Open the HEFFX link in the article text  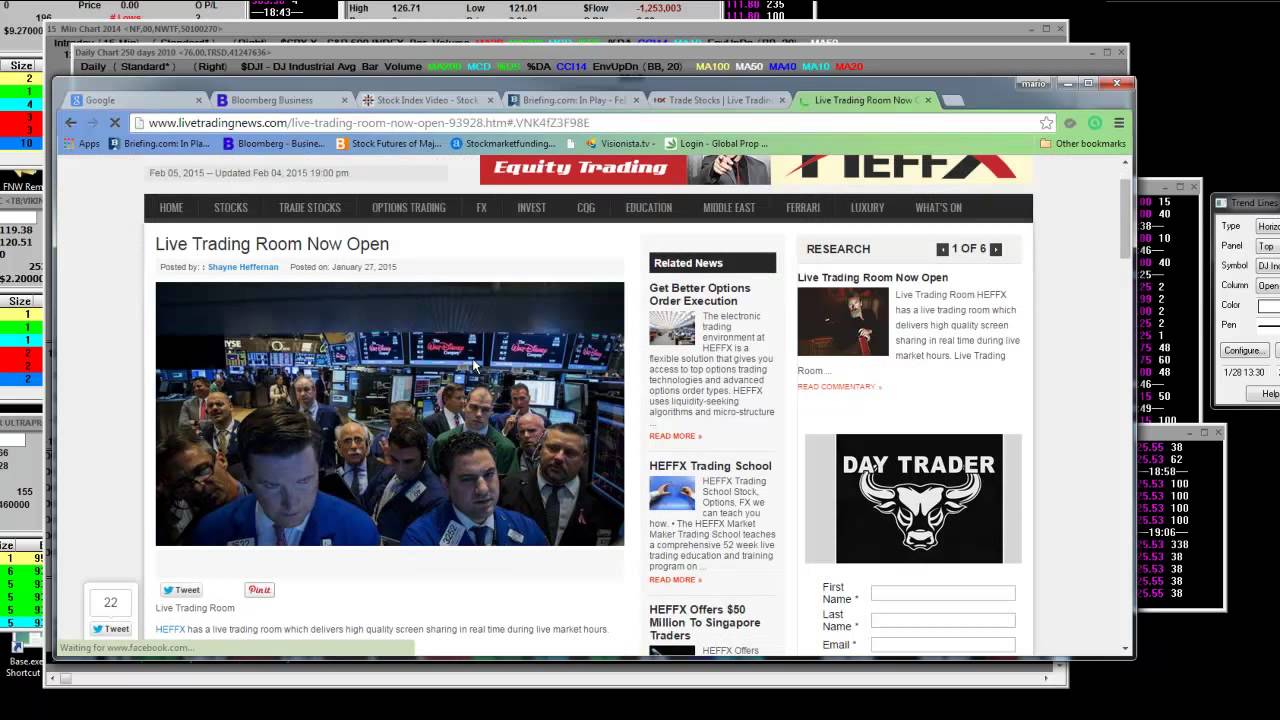click(170, 630)
